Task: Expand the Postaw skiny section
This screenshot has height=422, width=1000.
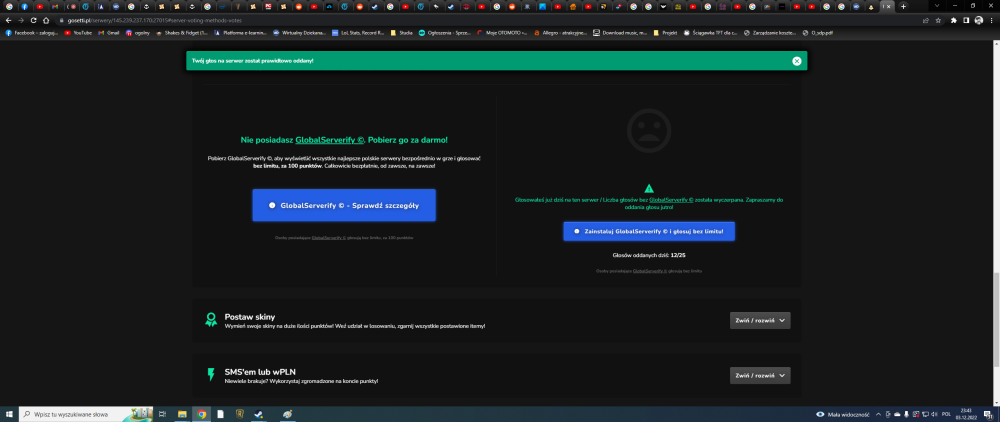Action: pyautogui.click(x=760, y=321)
